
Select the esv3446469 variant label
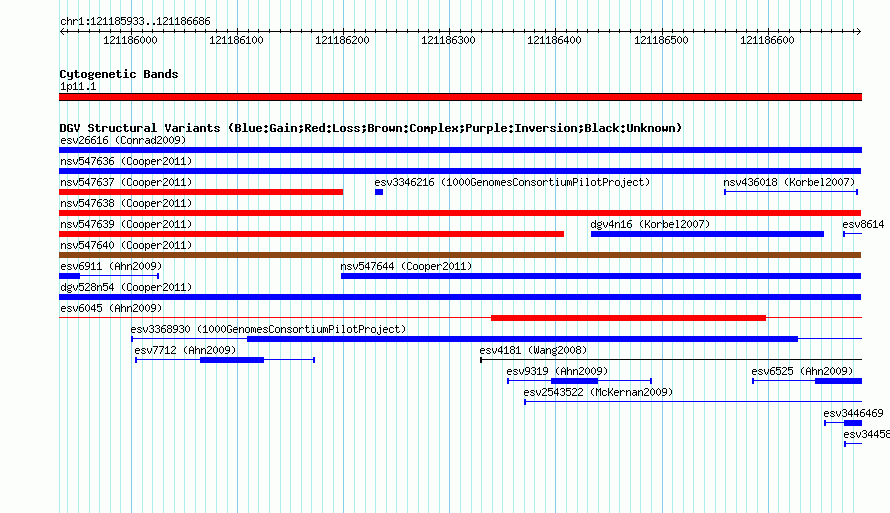(853, 413)
